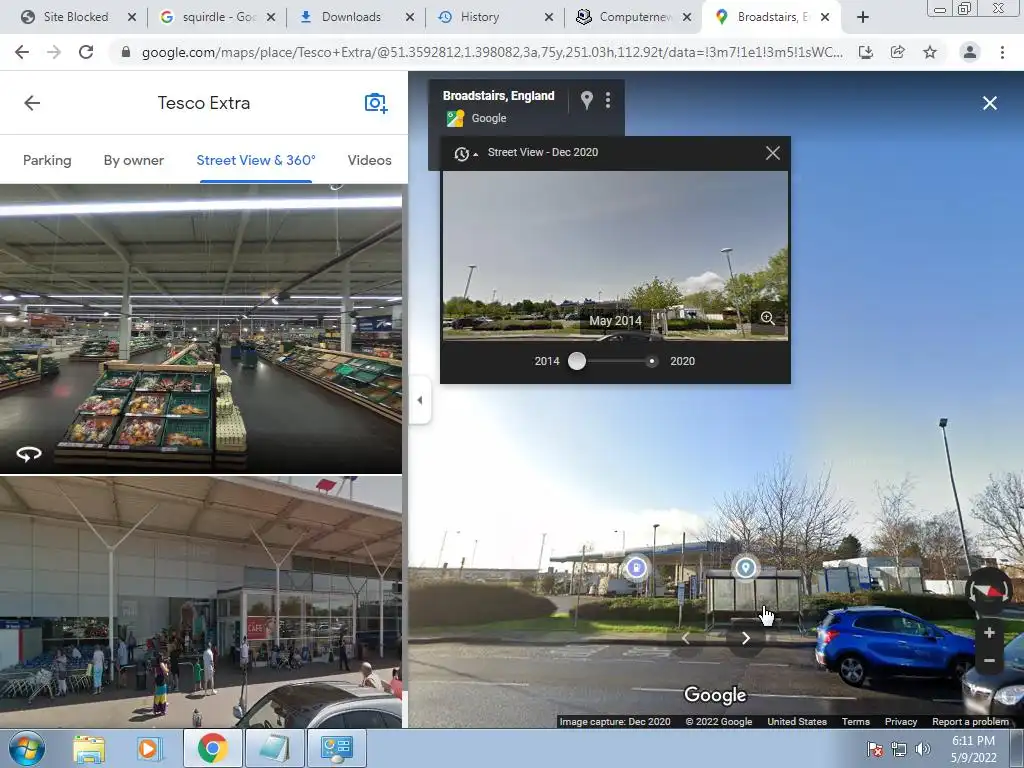Viewport: 1024px width, 768px height.
Task: Click the network tray icon
Action: (x=899, y=749)
